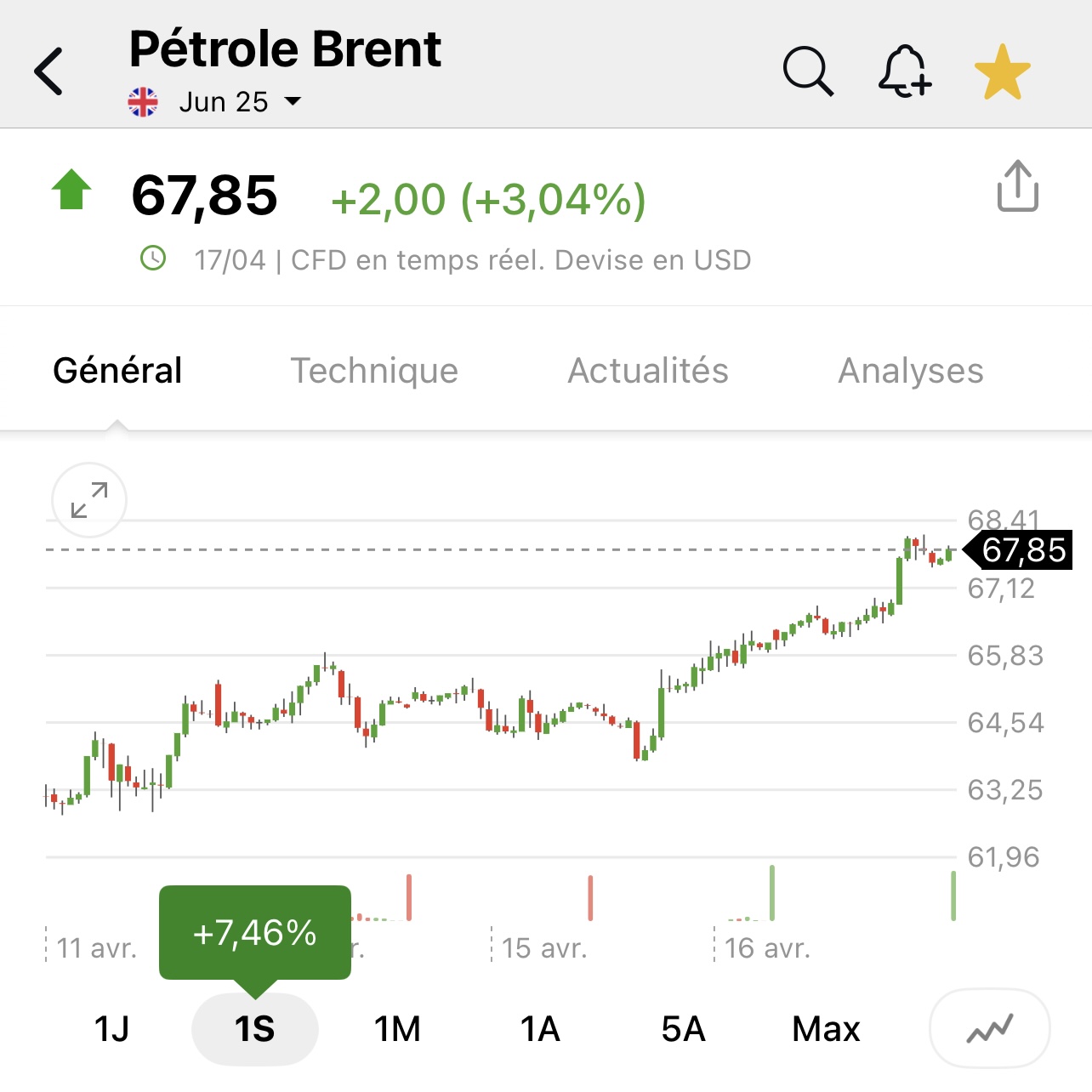Open search with magnifying glass icon
Viewport: 1092px width, 1092px height.
point(808,71)
